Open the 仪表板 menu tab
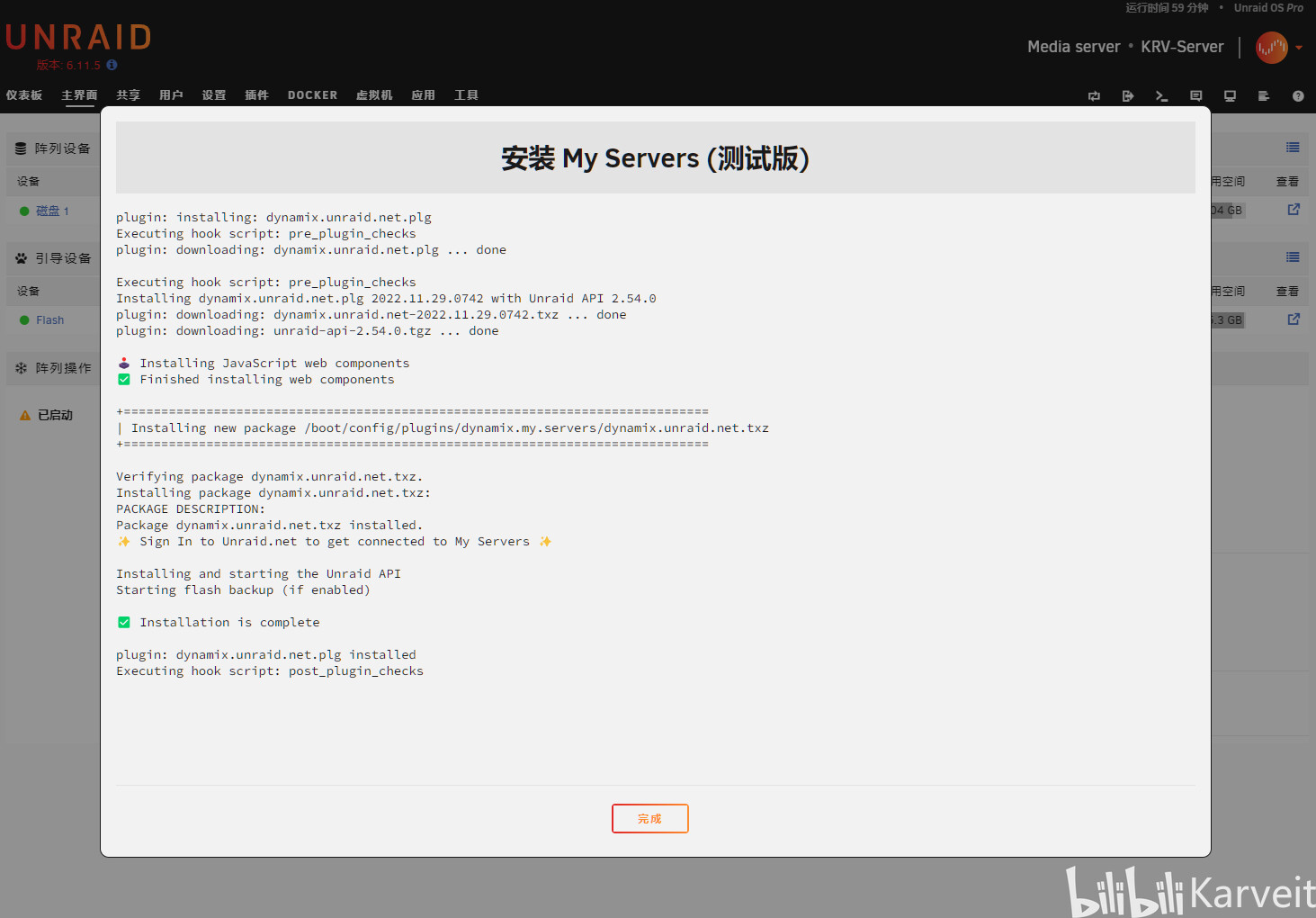The height and width of the screenshot is (918, 1316). [24, 95]
